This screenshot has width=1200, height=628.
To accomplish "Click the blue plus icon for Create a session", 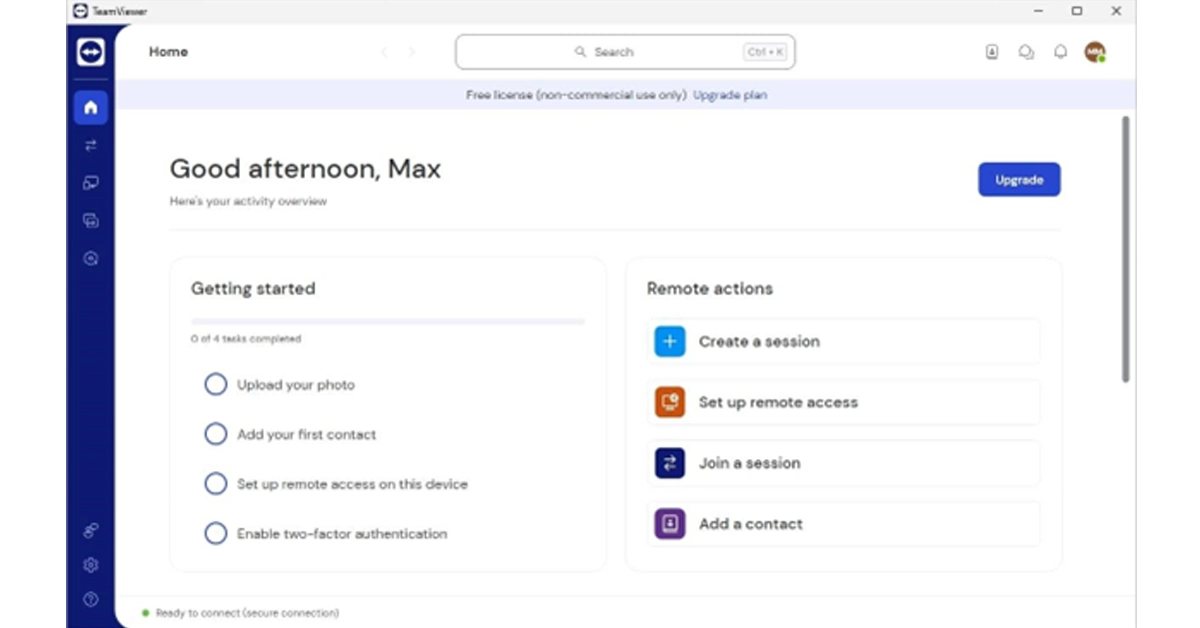I will (x=670, y=341).
